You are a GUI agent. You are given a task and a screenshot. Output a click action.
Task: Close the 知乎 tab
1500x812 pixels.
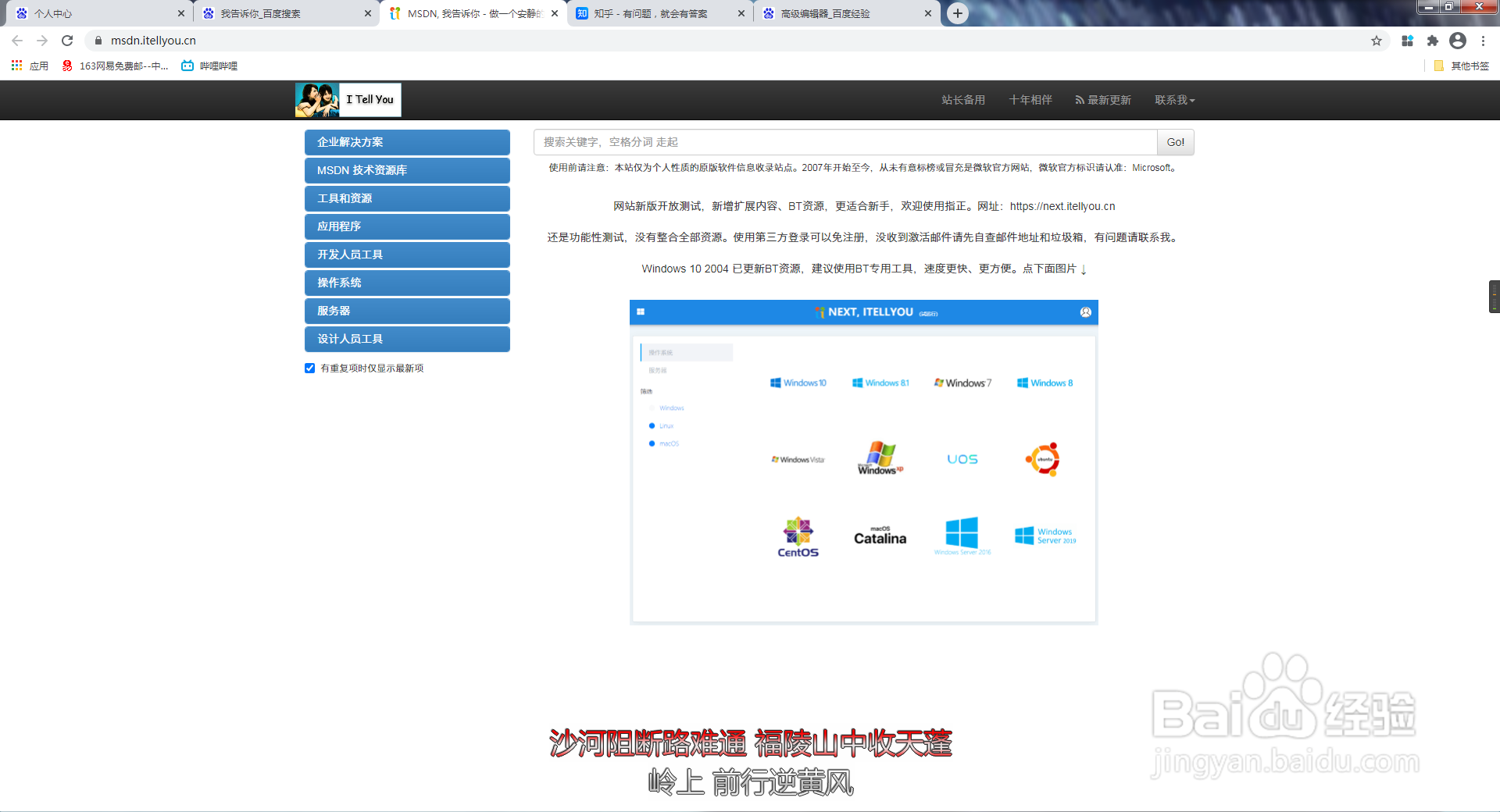pos(741,13)
